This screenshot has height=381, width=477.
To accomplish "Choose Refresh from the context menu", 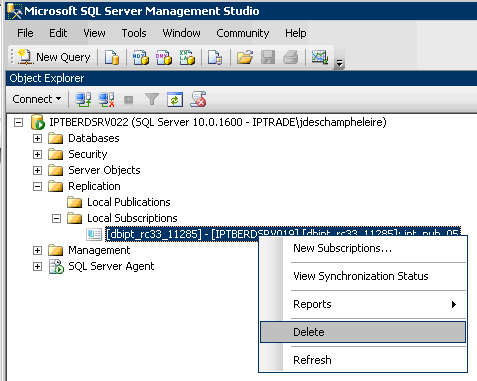I will (363, 360).
